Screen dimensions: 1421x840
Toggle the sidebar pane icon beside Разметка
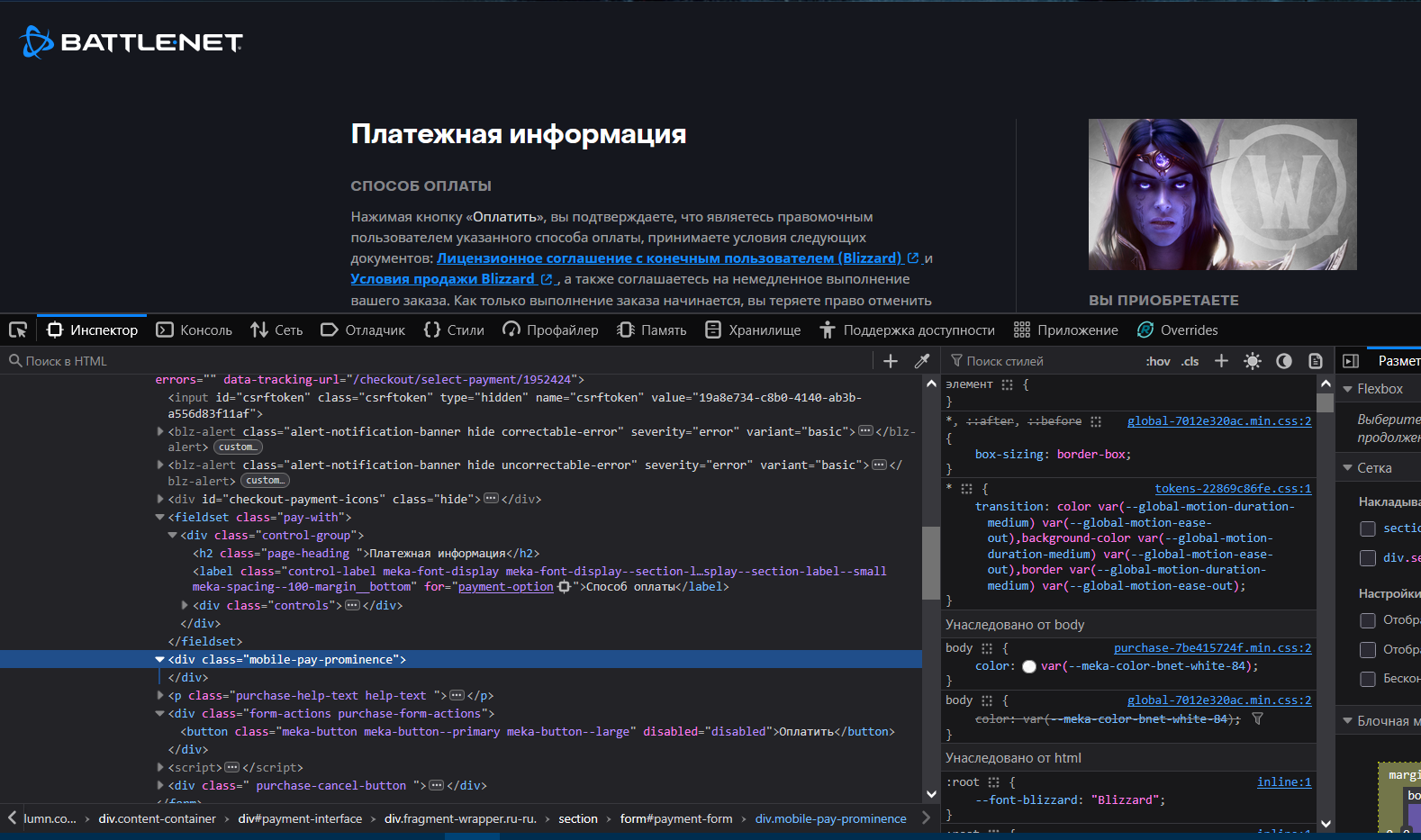[1351, 361]
